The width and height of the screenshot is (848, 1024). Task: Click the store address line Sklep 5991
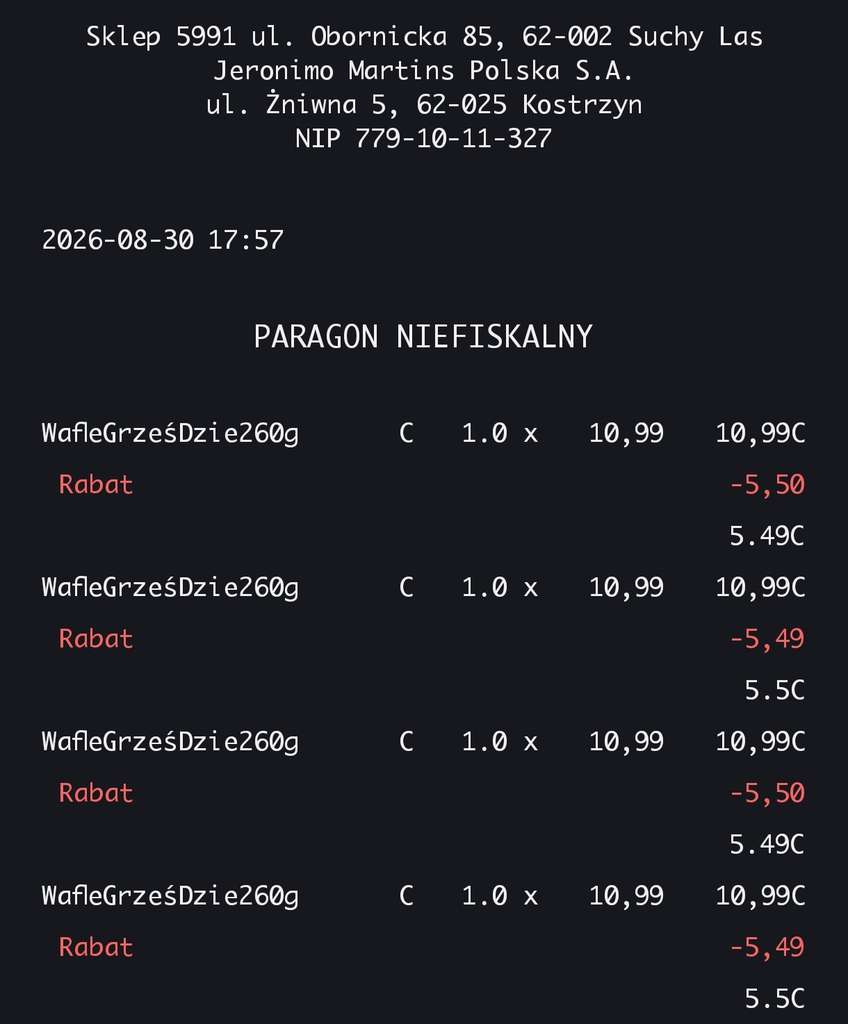click(424, 37)
